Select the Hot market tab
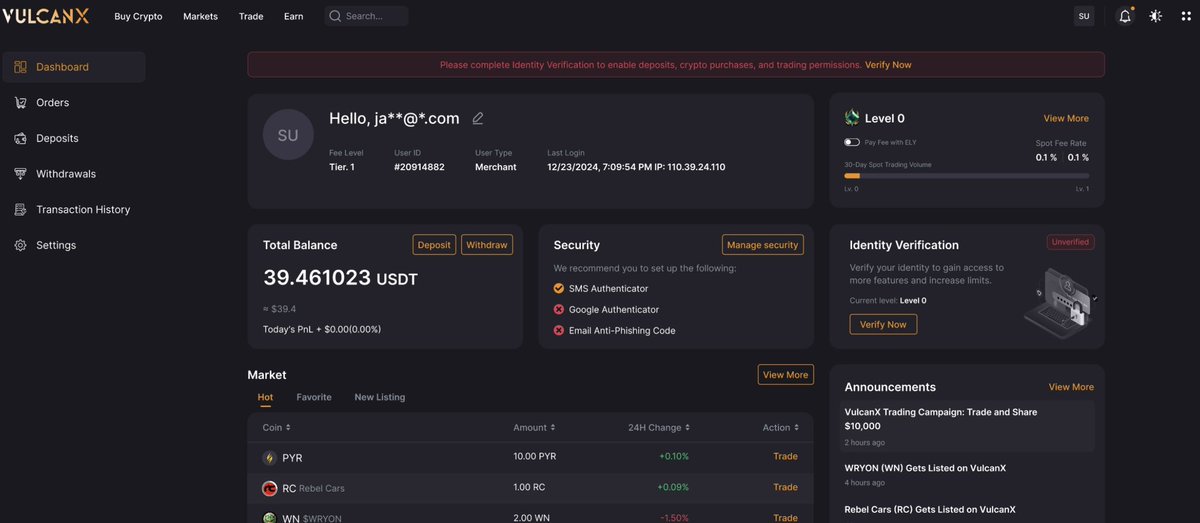This screenshot has width=1200, height=523. point(265,397)
